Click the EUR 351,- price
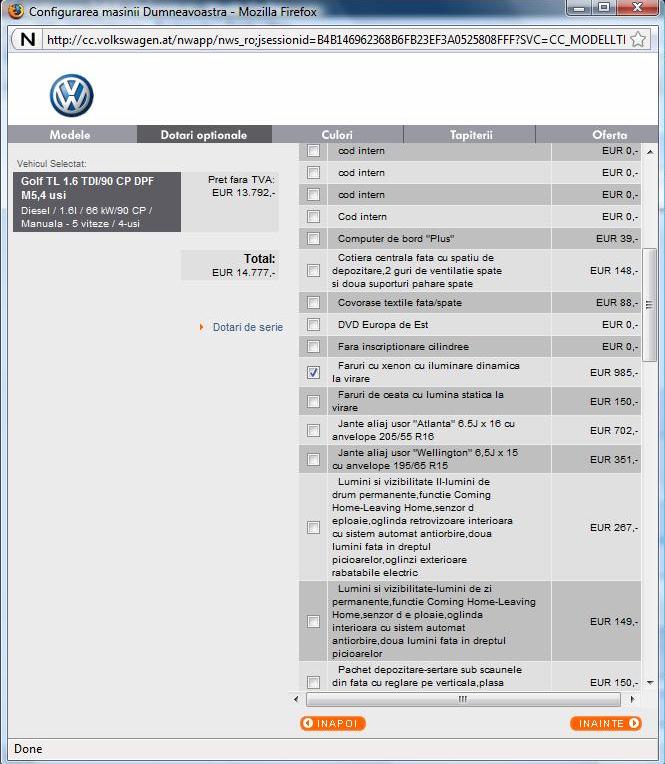665x764 pixels. pos(614,460)
